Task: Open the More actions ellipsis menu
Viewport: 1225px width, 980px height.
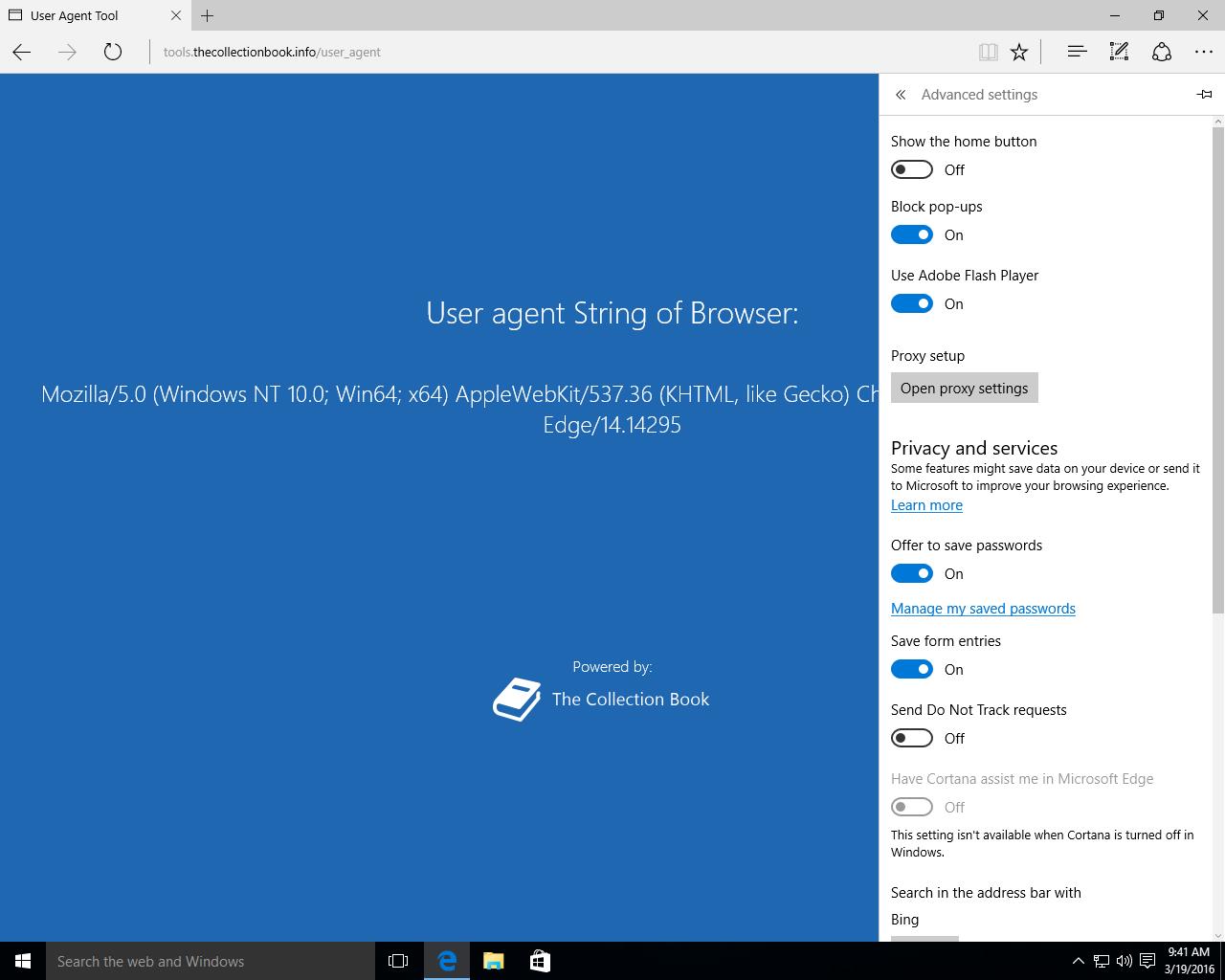Action: point(1204,52)
